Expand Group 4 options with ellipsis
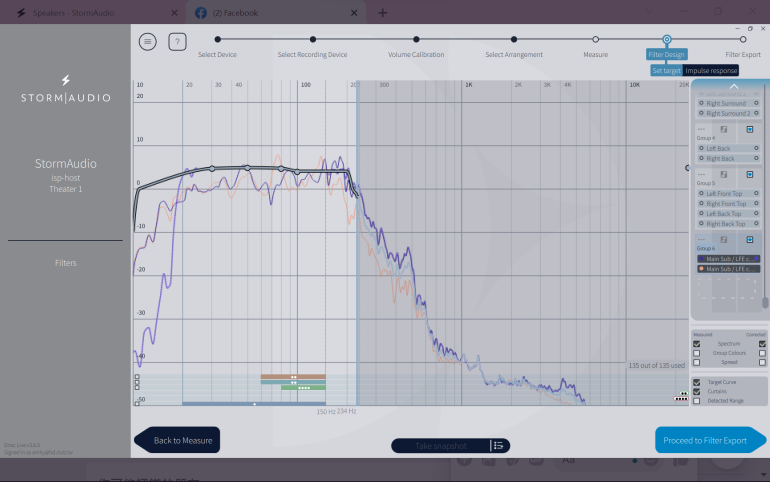 (701, 129)
